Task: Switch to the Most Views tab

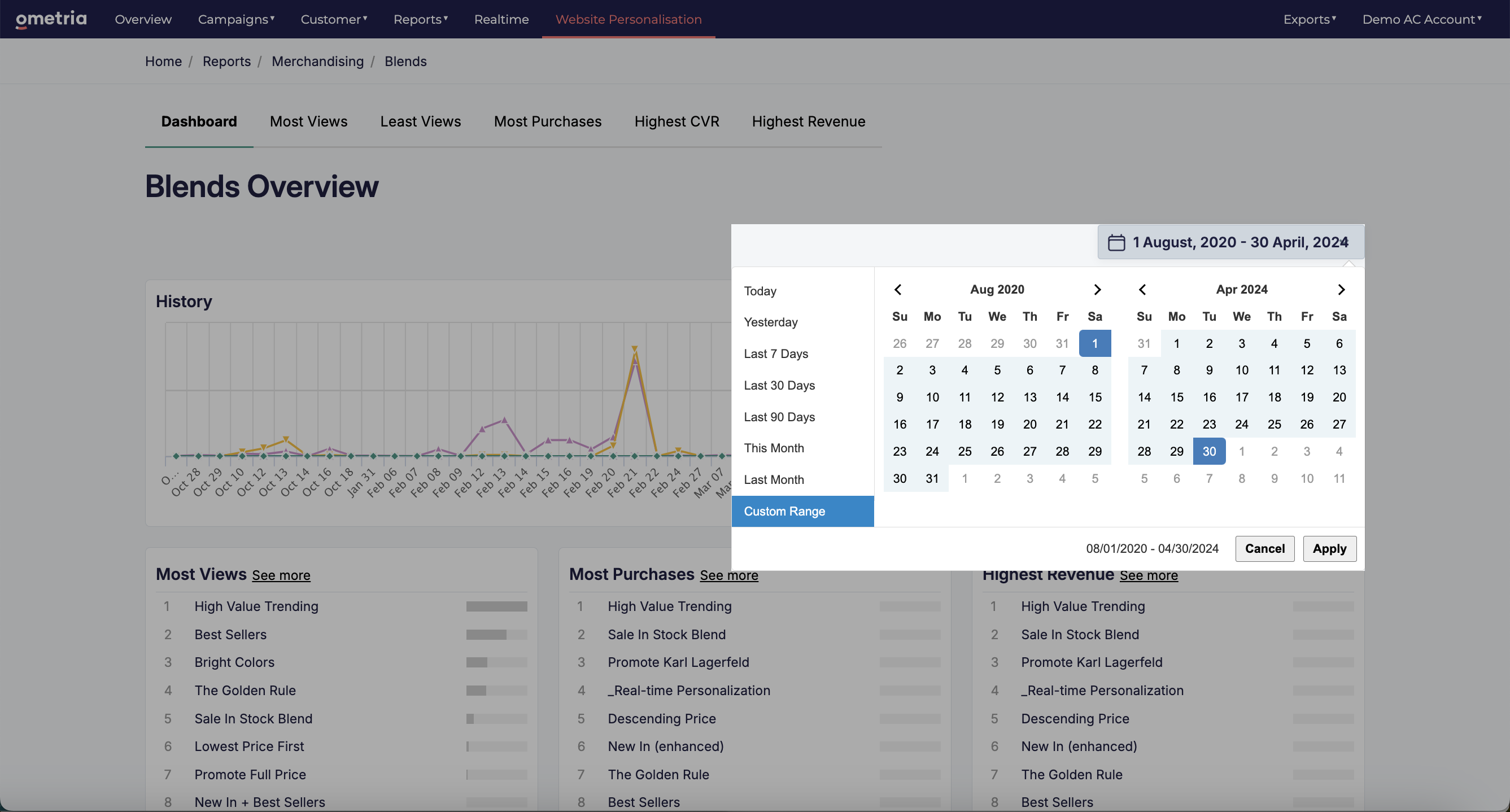Action: click(x=308, y=121)
